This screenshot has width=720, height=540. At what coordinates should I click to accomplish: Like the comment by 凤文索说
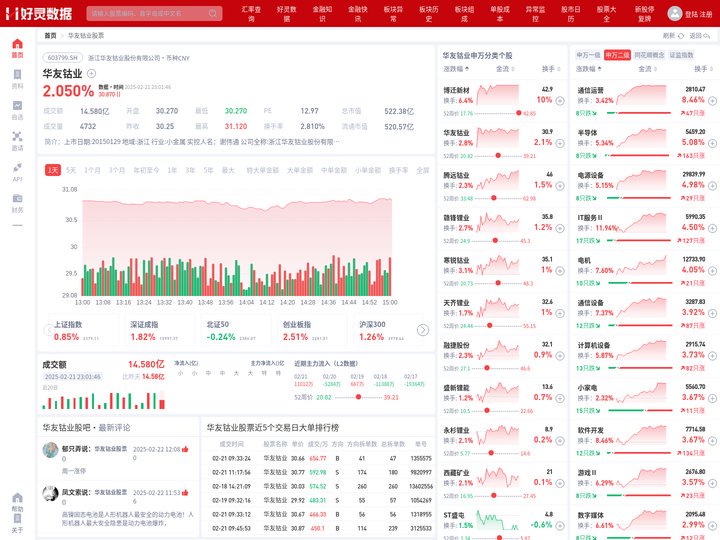185,493
